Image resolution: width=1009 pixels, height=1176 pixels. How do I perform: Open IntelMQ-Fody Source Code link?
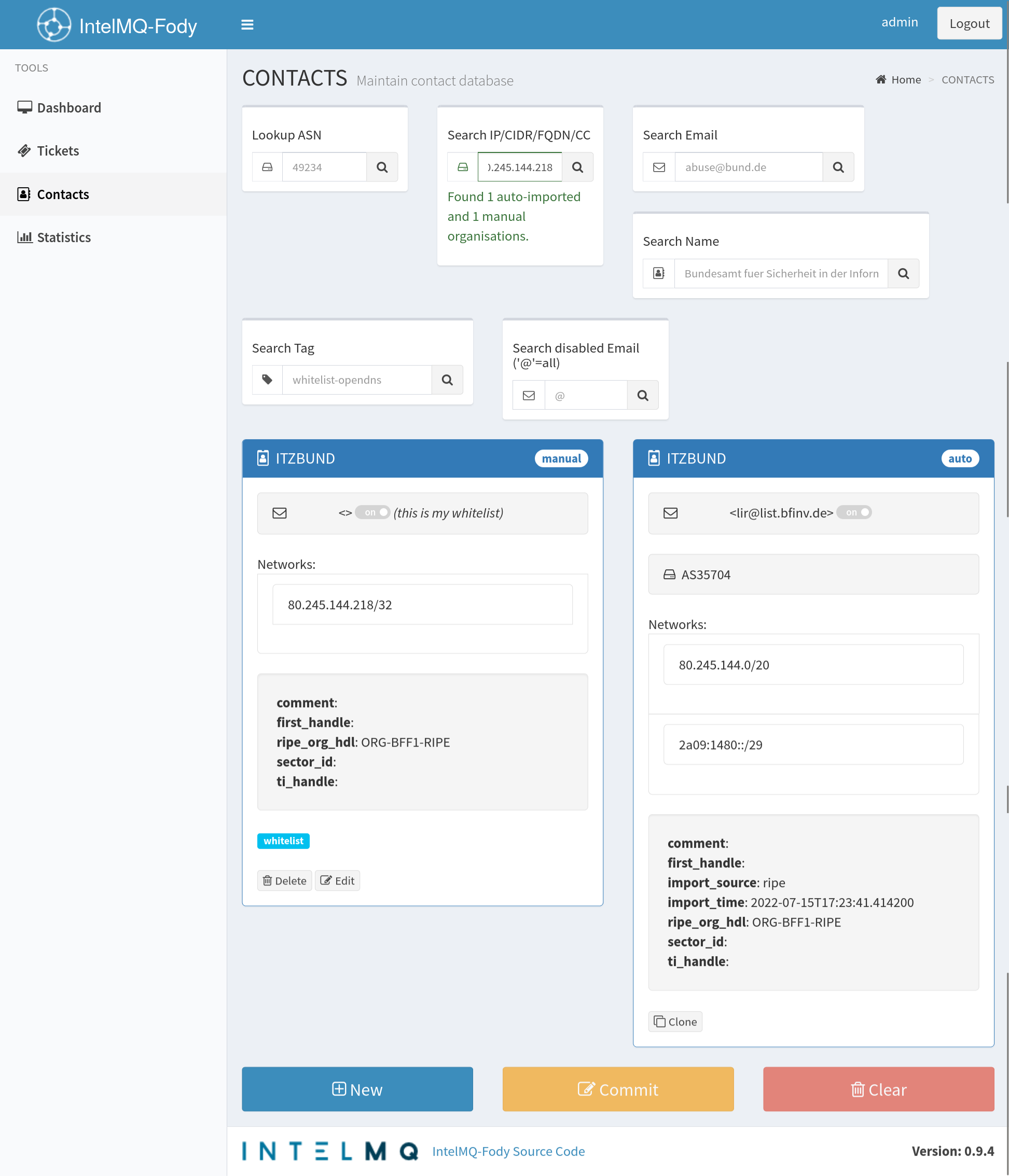pos(508,1151)
